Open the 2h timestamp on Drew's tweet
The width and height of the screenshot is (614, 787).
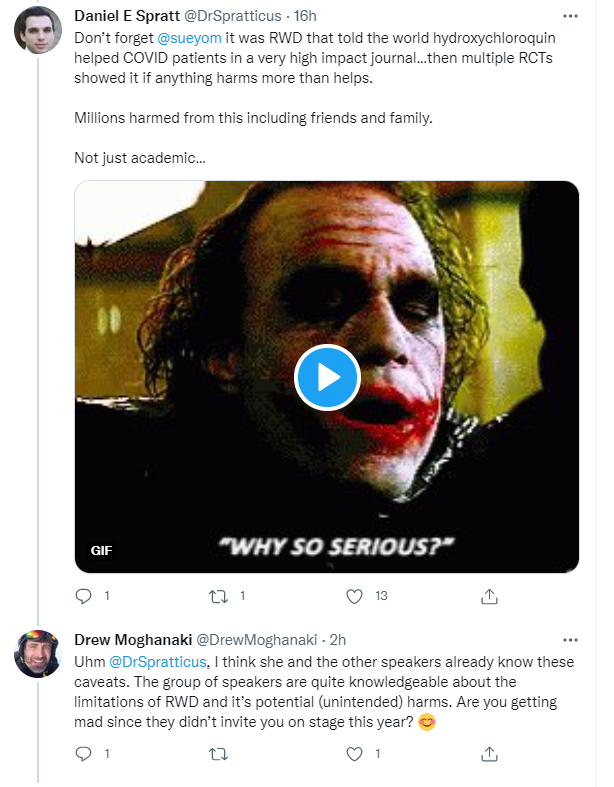pos(336,638)
